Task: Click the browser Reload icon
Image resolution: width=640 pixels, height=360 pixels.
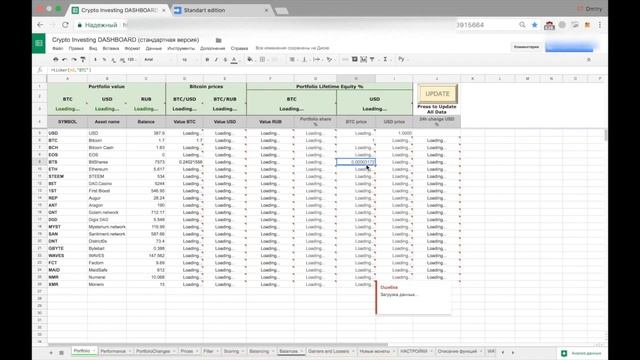Action: (x=65, y=25)
